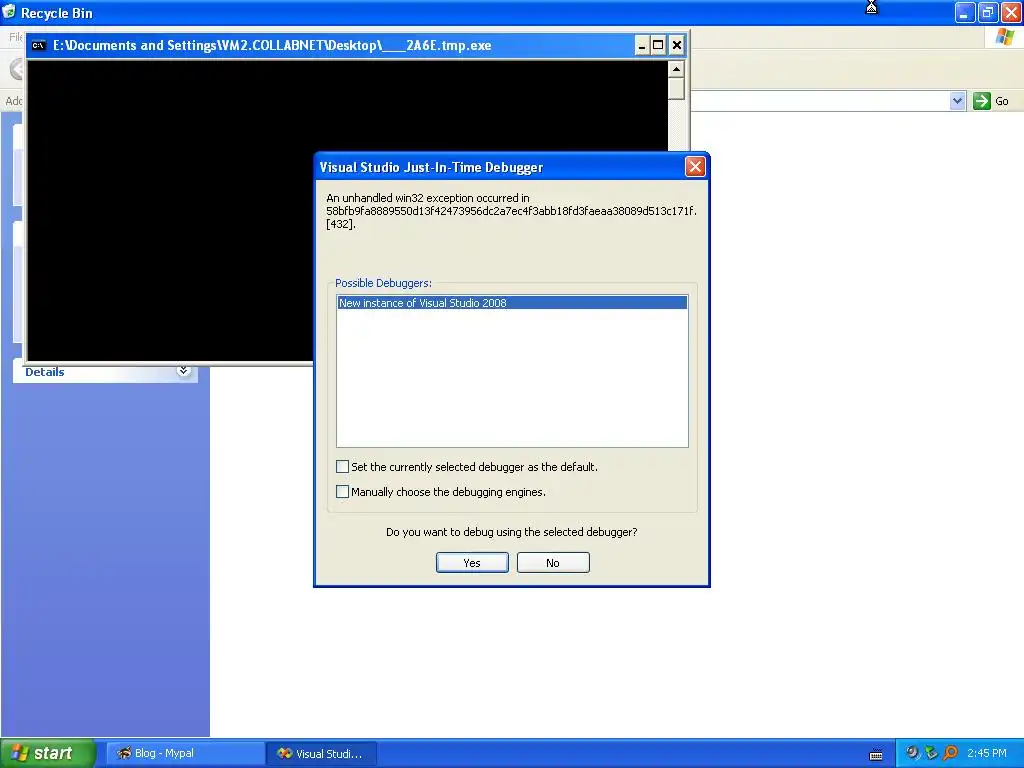
Task: Click the 2:45 PM system clock
Action: coord(987,753)
